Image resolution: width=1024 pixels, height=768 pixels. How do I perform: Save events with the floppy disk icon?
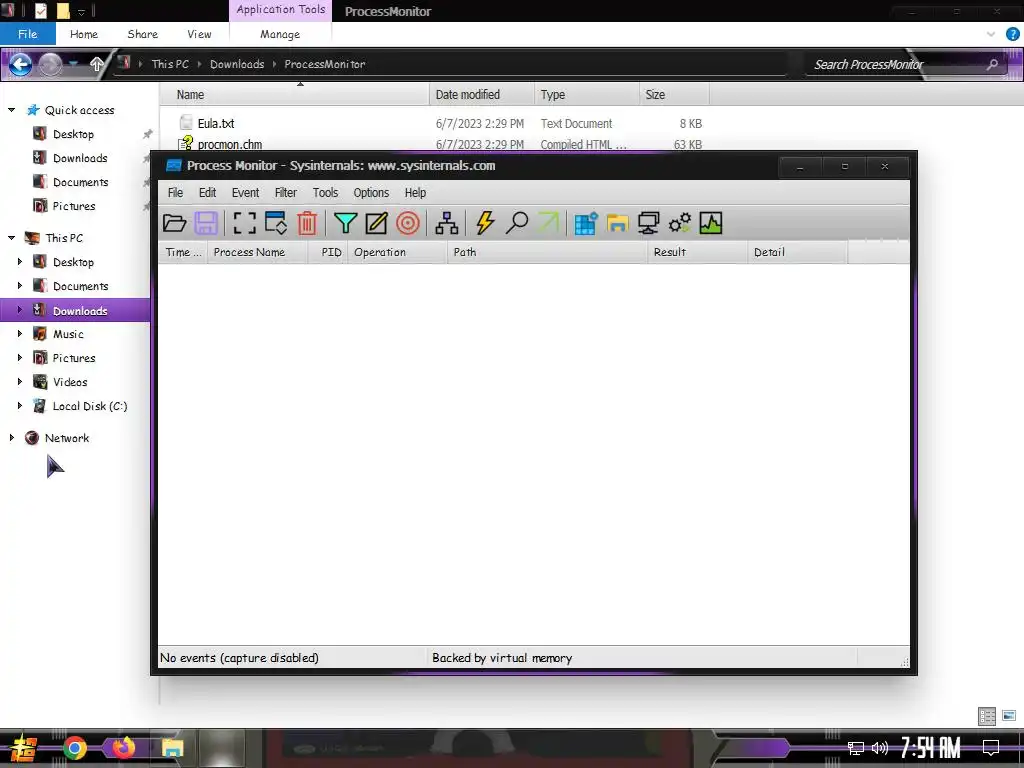206,223
